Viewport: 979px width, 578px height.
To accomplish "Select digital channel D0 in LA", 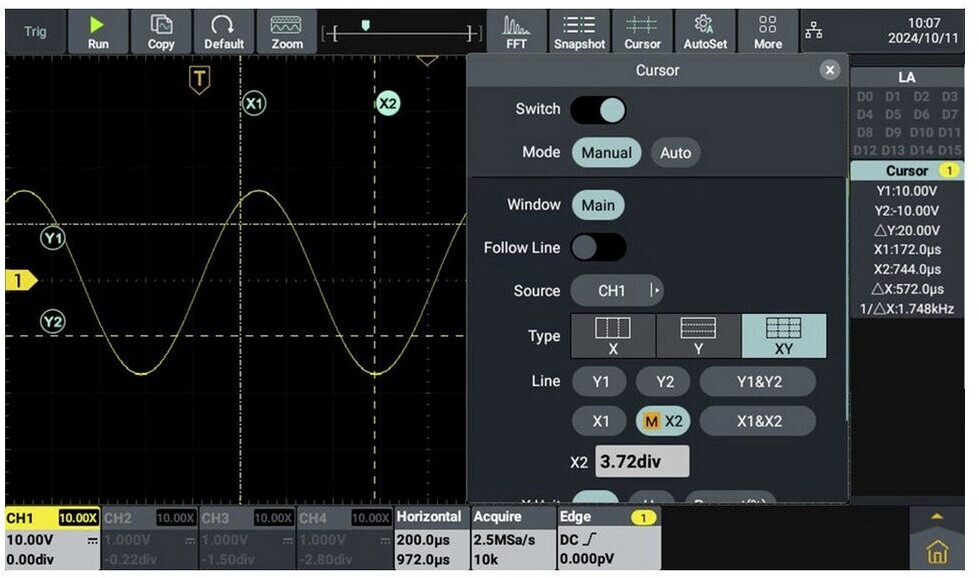I will 865,97.
